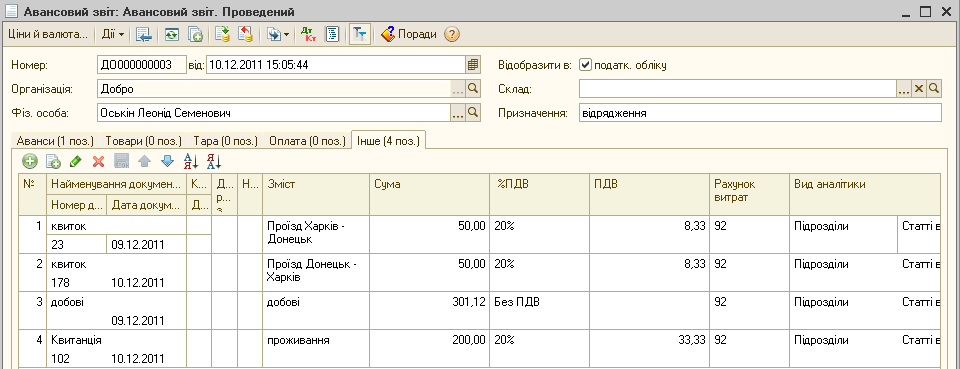
Task: Click the Вид аналітики column header
Action: coord(864,194)
